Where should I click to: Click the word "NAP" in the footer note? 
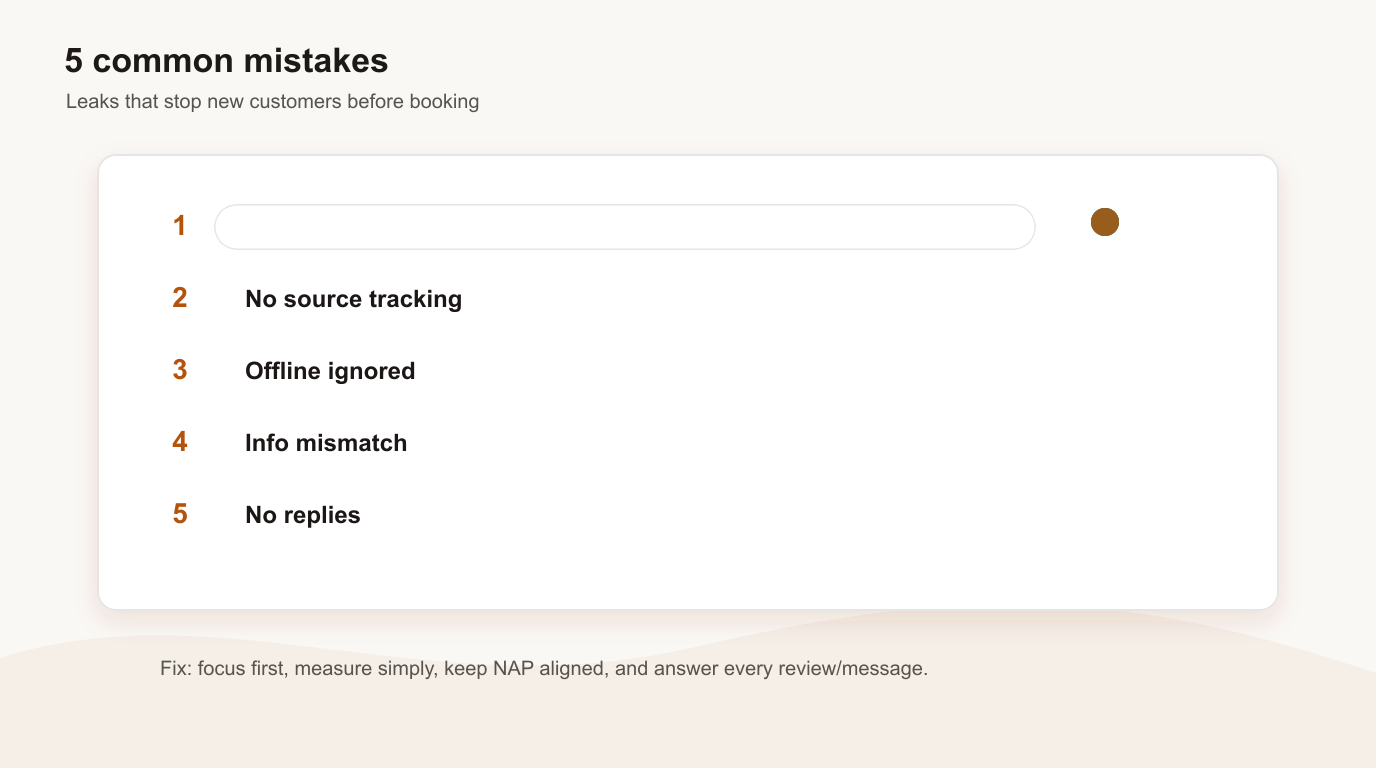(x=514, y=668)
